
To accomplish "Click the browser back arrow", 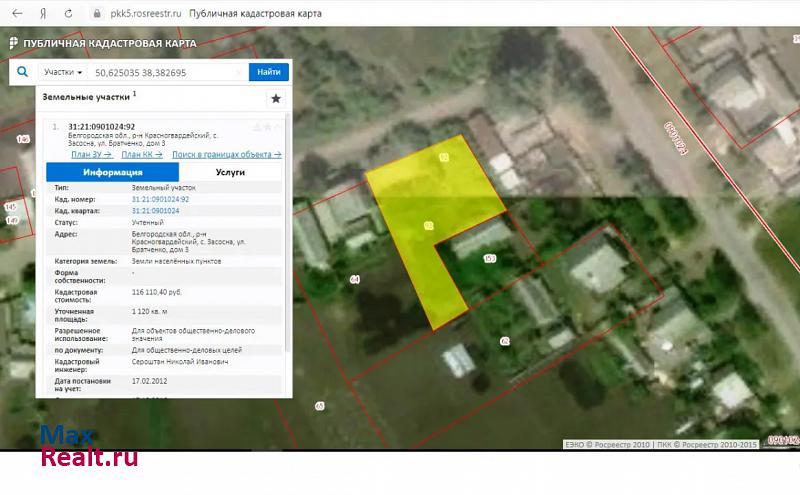I will 16,14.
